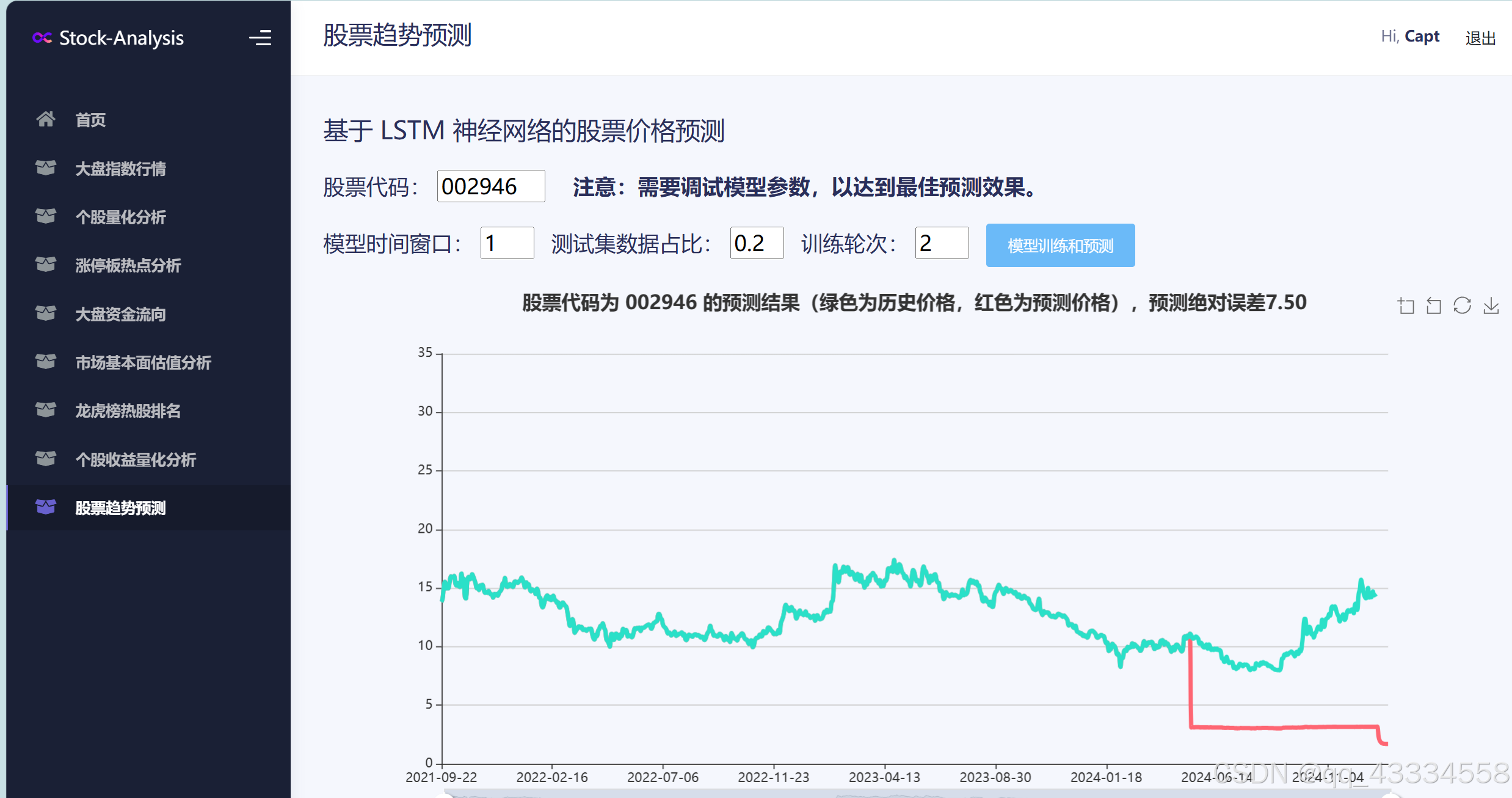Click the box icon beside 大盘指数行情

pyautogui.click(x=46, y=168)
